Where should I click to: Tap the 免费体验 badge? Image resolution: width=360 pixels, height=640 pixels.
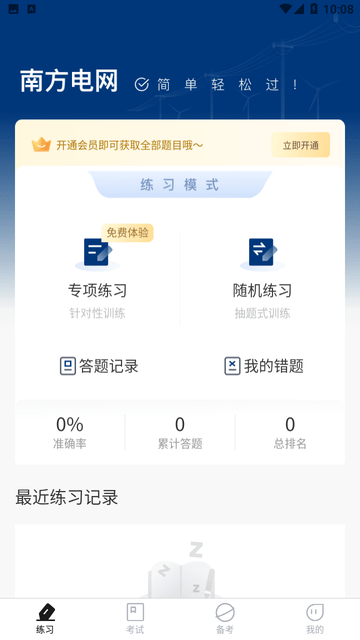[x=127, y=233]
